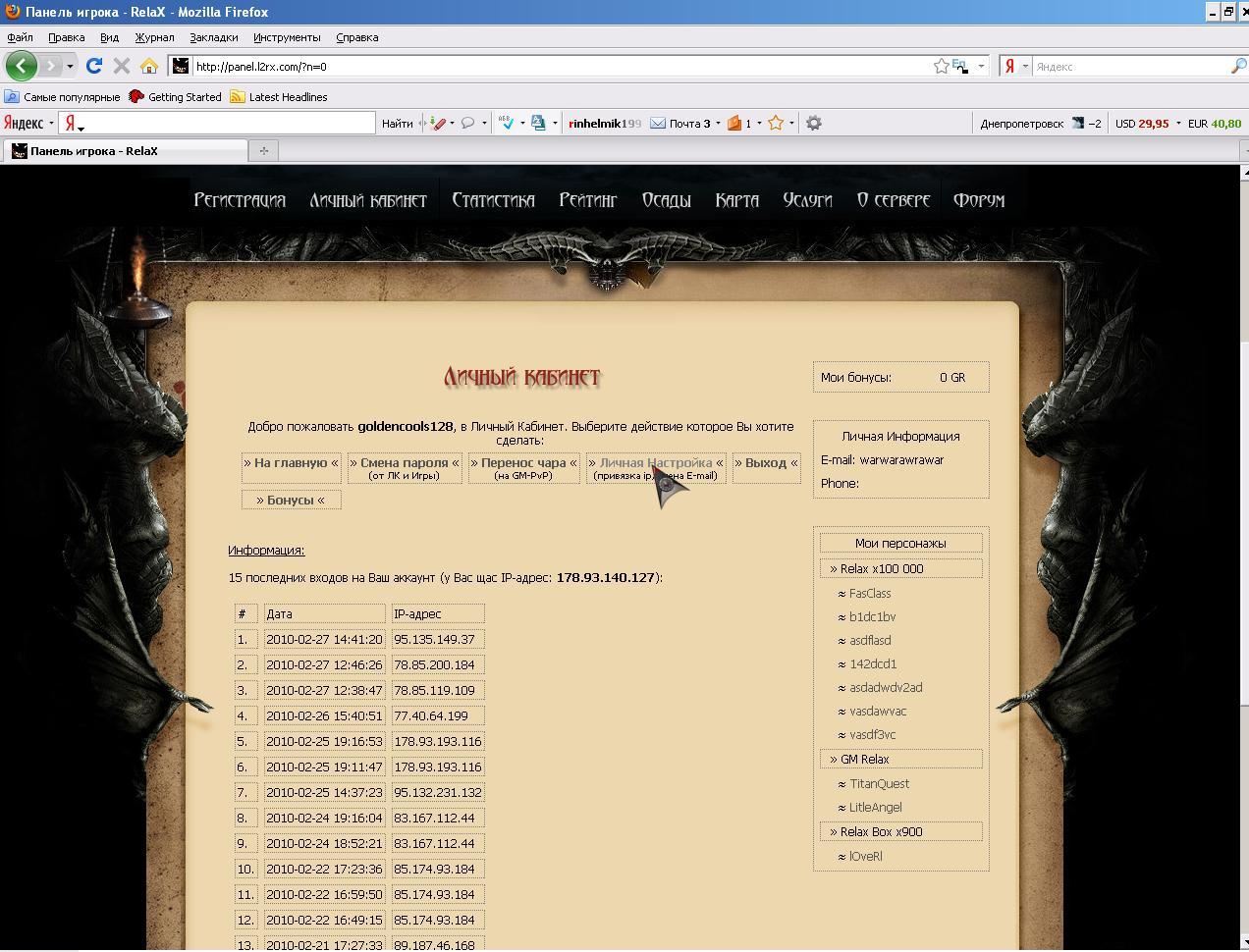Click the Найти button on Yandex bar
1249x952 pixels.
pyautogui.click(x=397, y=123)
